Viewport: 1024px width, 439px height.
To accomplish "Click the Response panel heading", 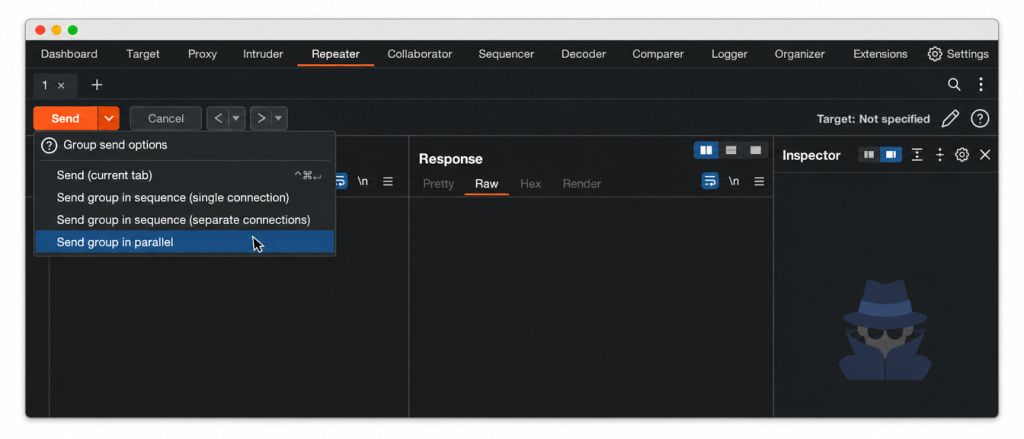I will point(451,159).
